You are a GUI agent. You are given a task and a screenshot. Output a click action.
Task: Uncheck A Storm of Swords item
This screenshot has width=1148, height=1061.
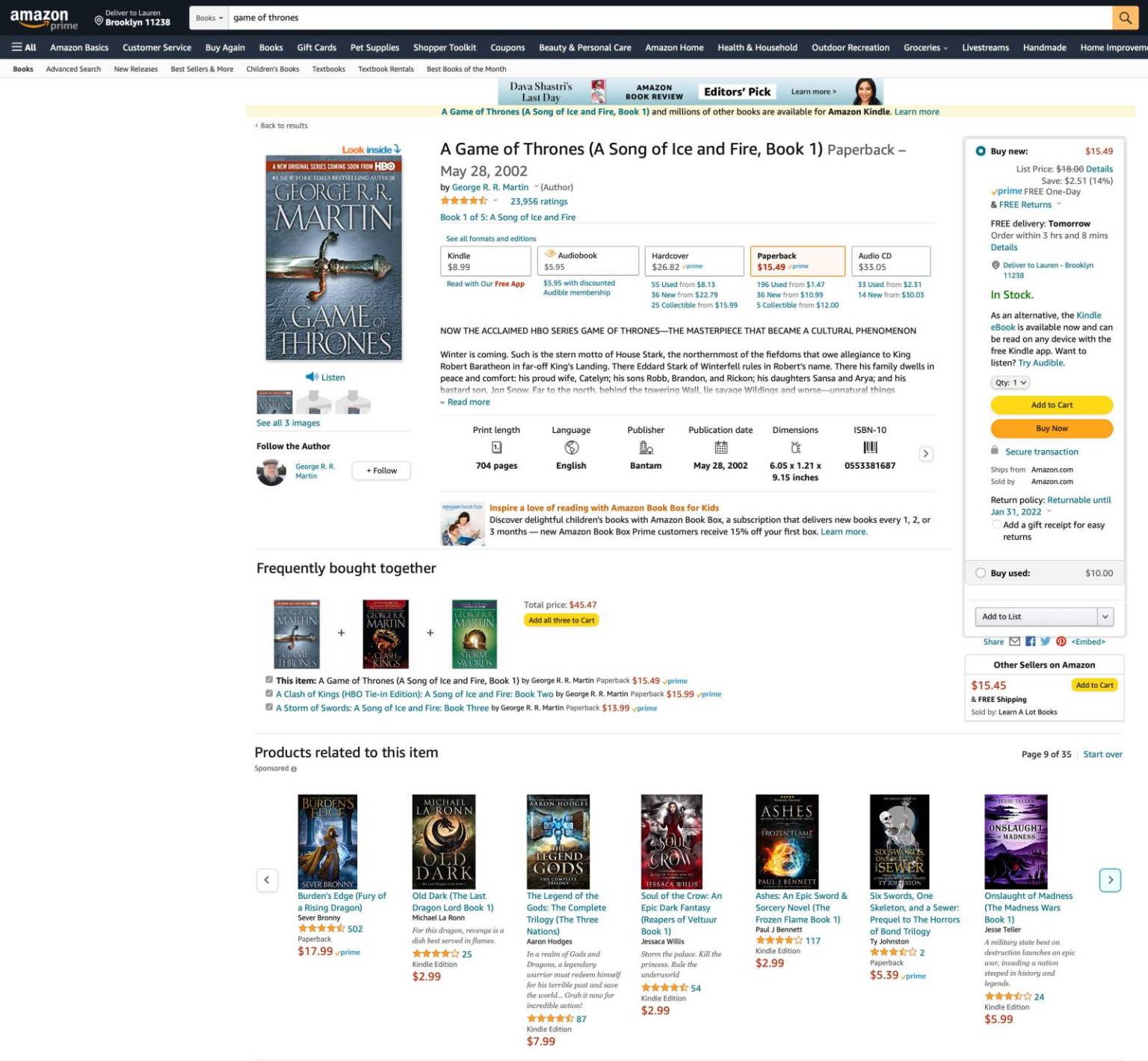tap(269, 707)
